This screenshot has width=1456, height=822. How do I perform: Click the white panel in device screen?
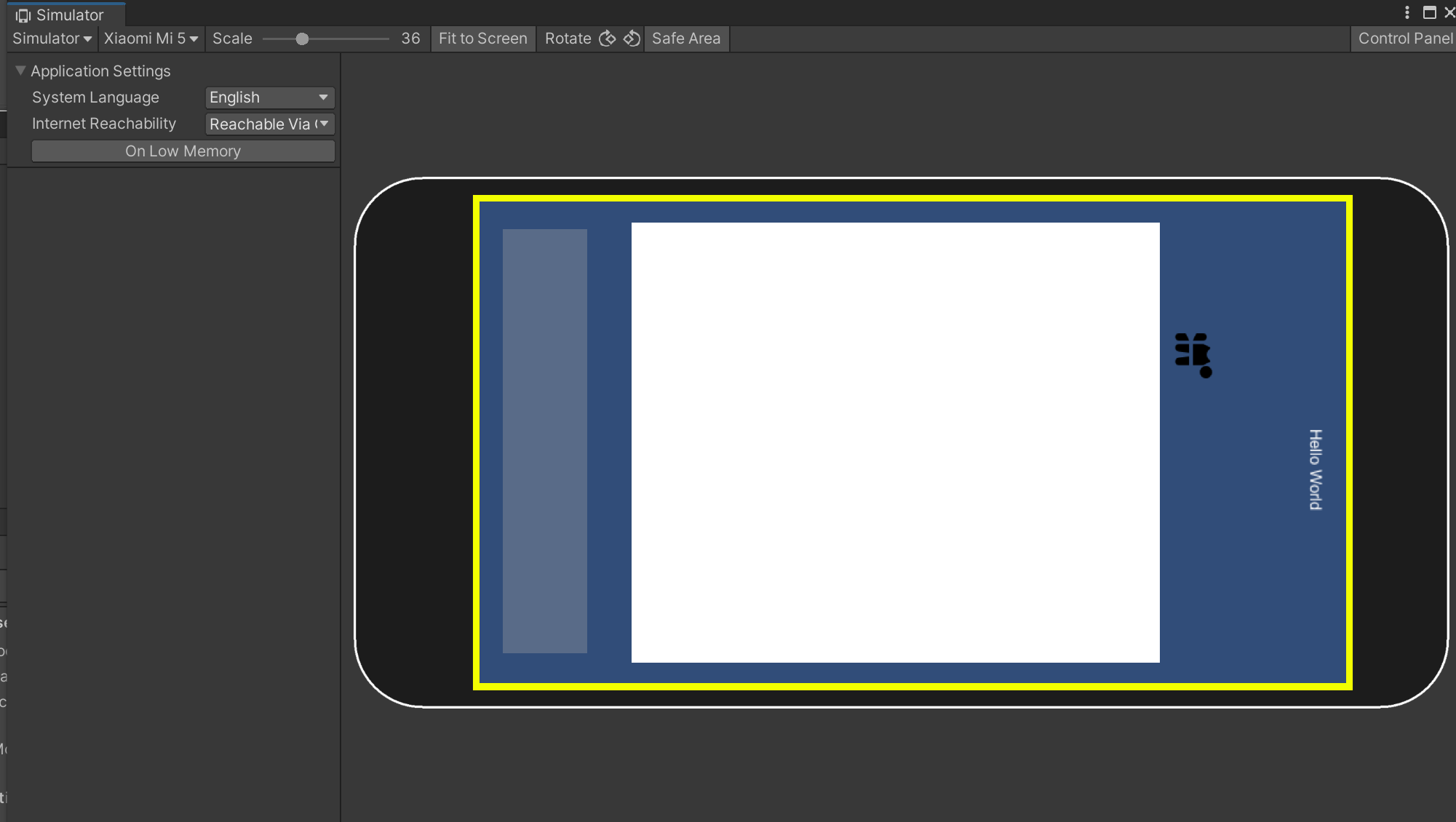coord(895,442)
